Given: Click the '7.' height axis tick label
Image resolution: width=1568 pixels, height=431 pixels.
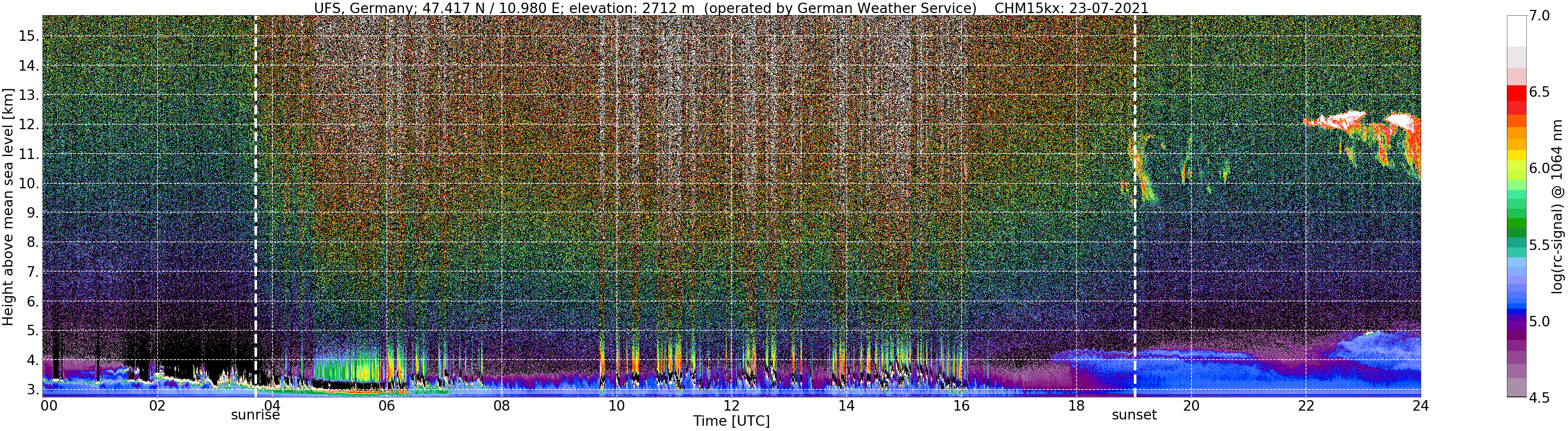Looking at the screenshot, I should (x=32, y=272).
